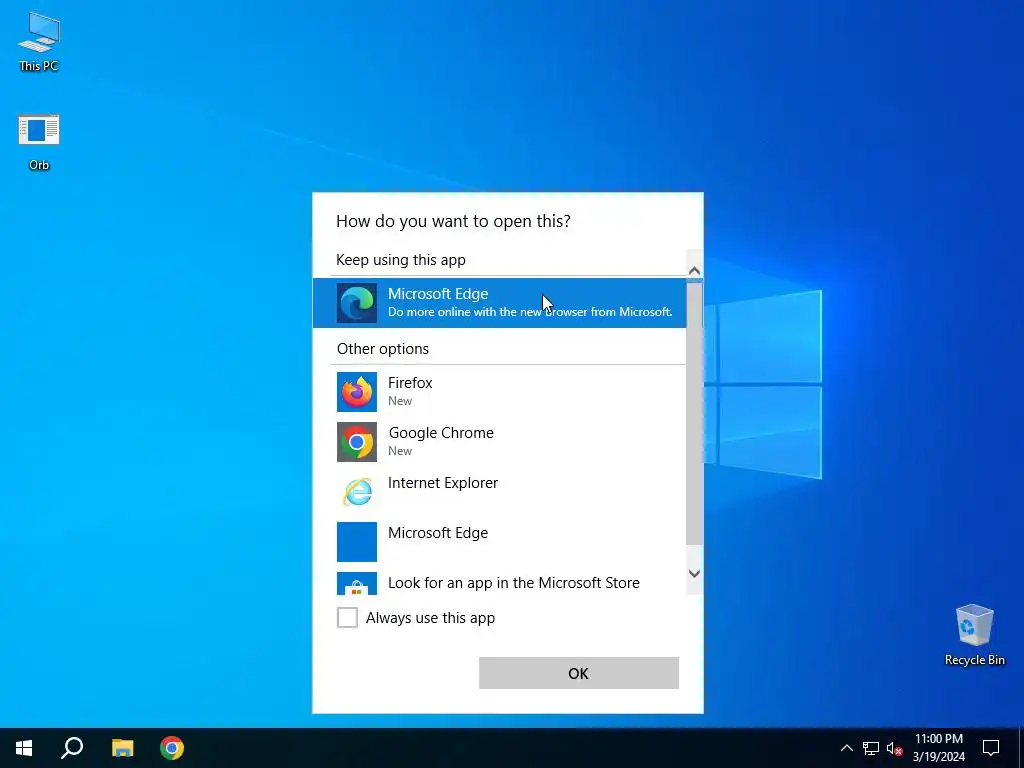Click the 'Always use this app' label
1024x768 pixels.
(430, 618)
